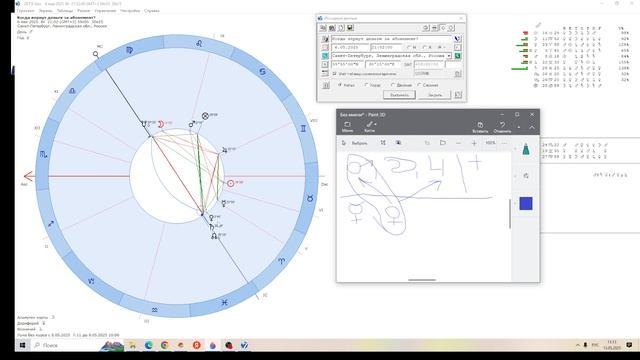Click the date input field in the dialog
This screenshot has height=360, width=640.
pos(349,47)
